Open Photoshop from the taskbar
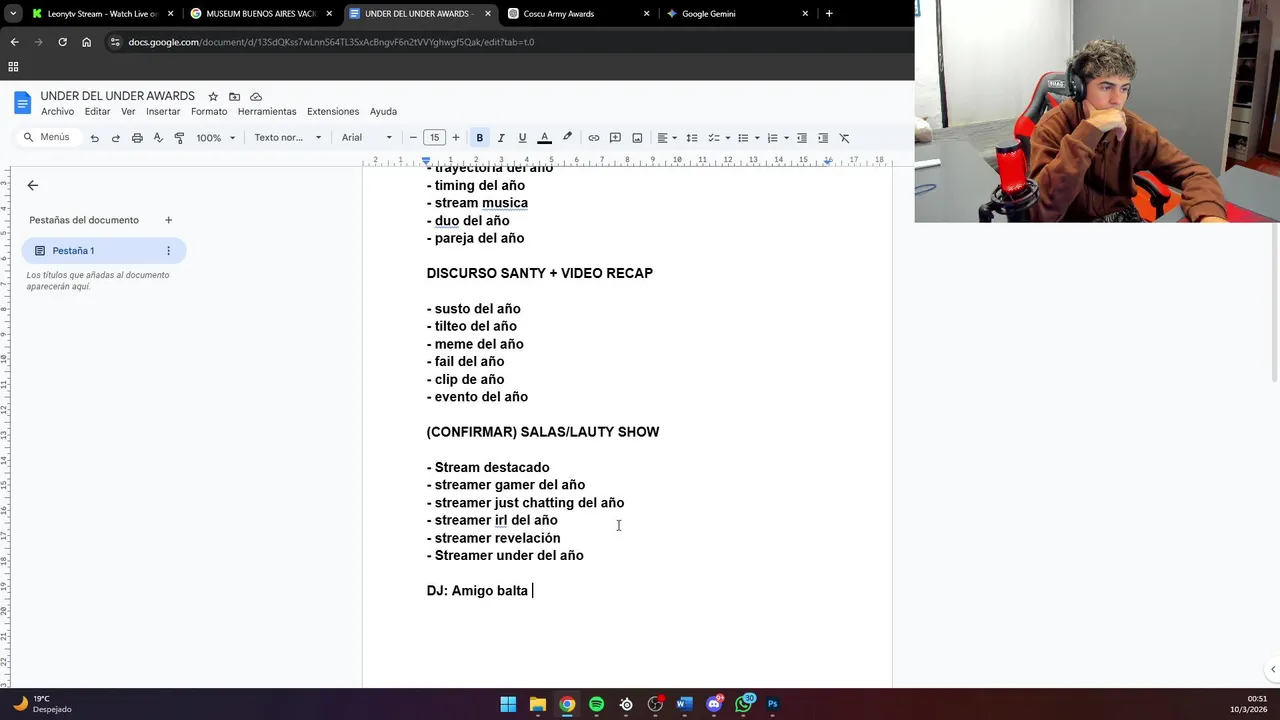This screenshot has width=1280, height=720. point(772,704)
